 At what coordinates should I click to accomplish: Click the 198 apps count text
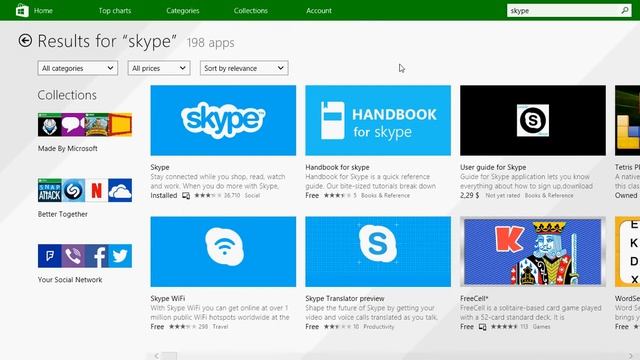211,42
